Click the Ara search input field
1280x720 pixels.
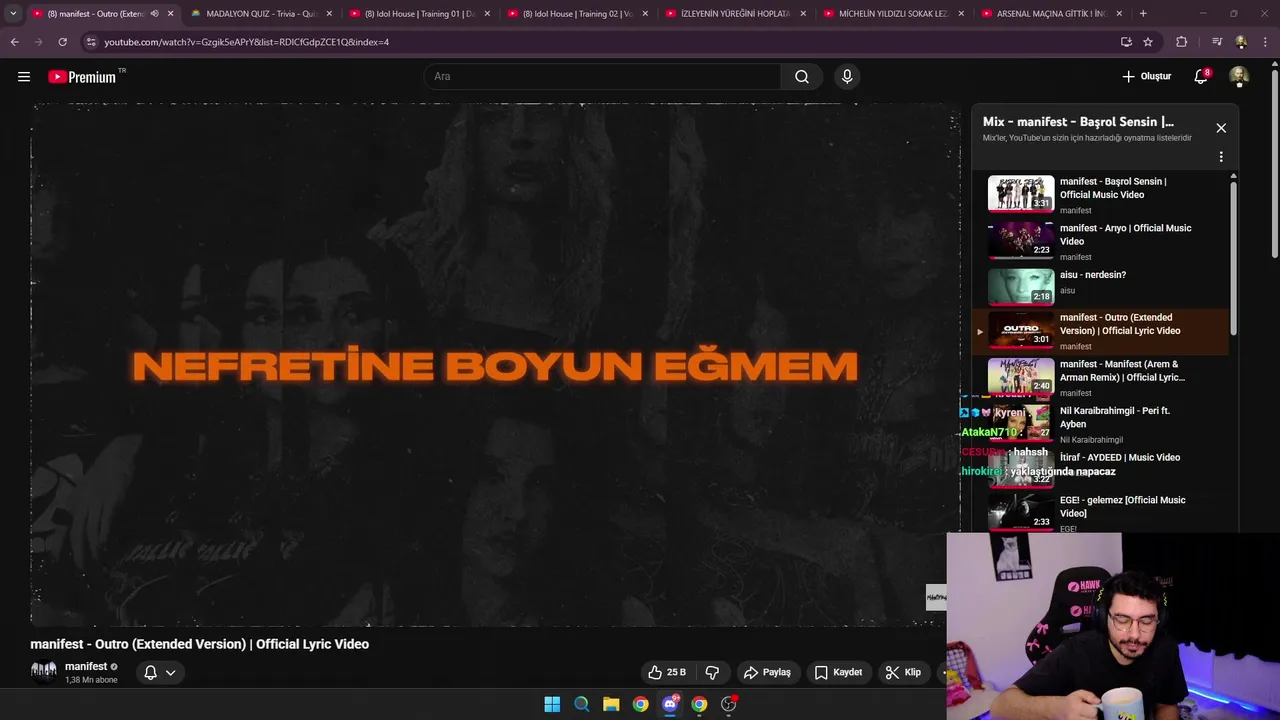[x=602, y=77]
